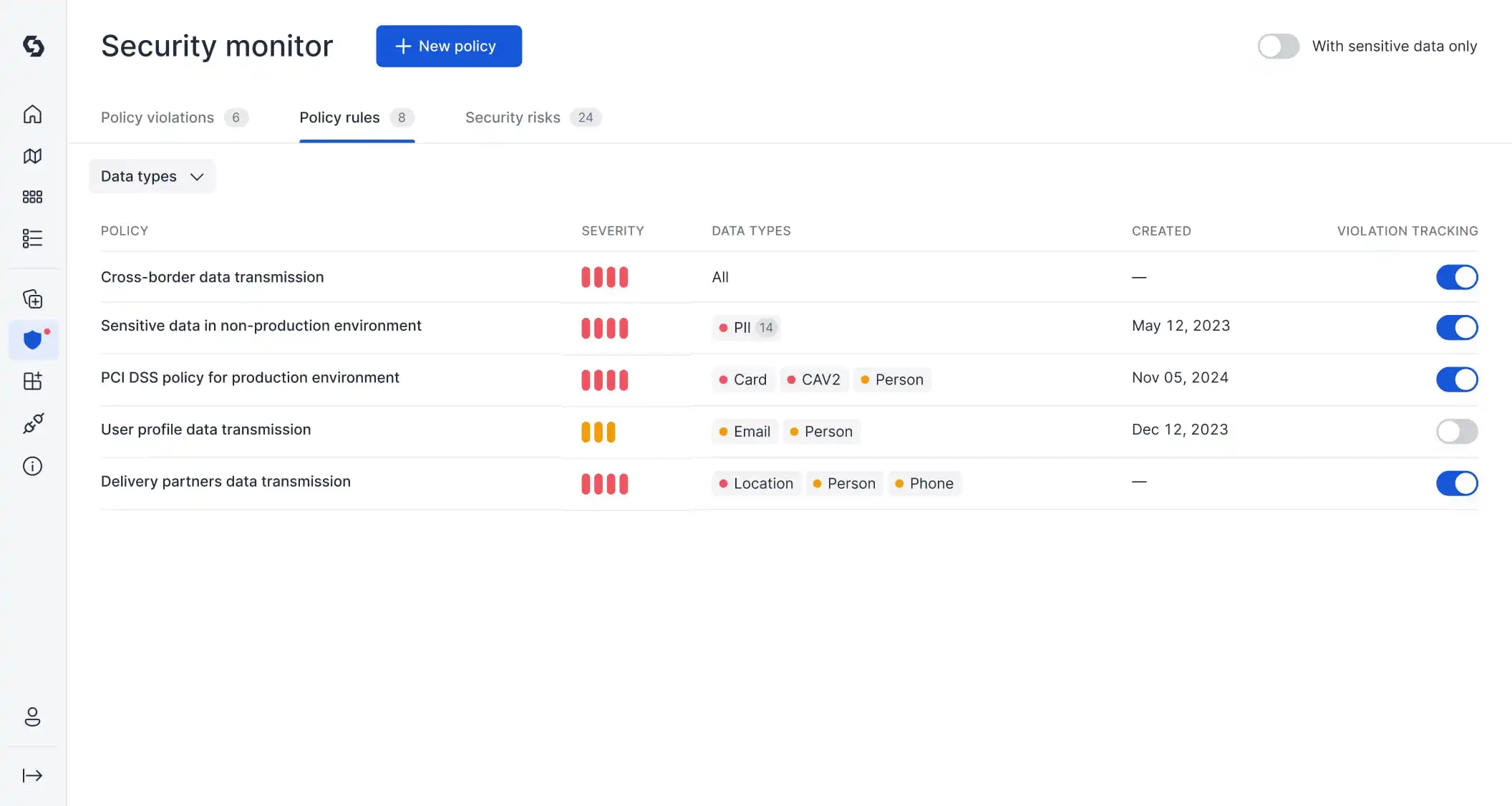The width and height of the screenshot is (1512, 806).
Task: Select the Card tag on PCI DSS policy
Action: 742,379
